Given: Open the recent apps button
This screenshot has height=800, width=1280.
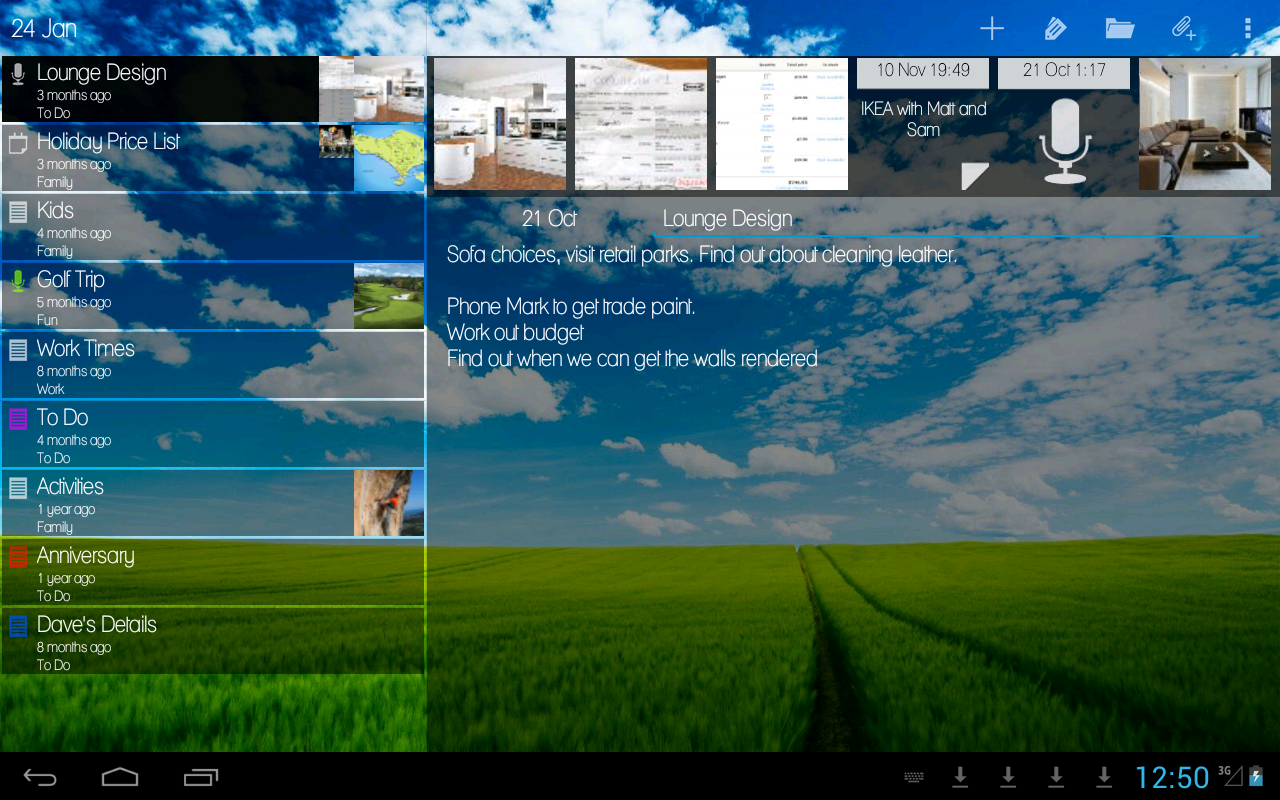Looking at the screenshot, I should pyautogui.click(x=201, y=777).
